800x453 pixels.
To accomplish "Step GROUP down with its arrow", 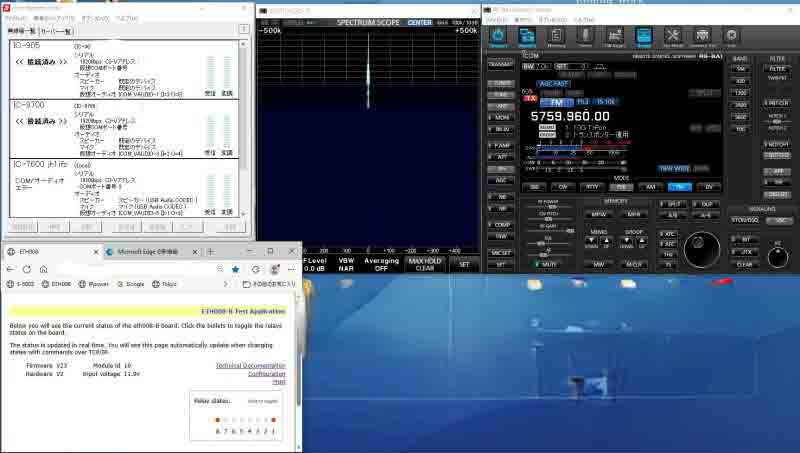I will pyautogui.click(x=627, y=241).
